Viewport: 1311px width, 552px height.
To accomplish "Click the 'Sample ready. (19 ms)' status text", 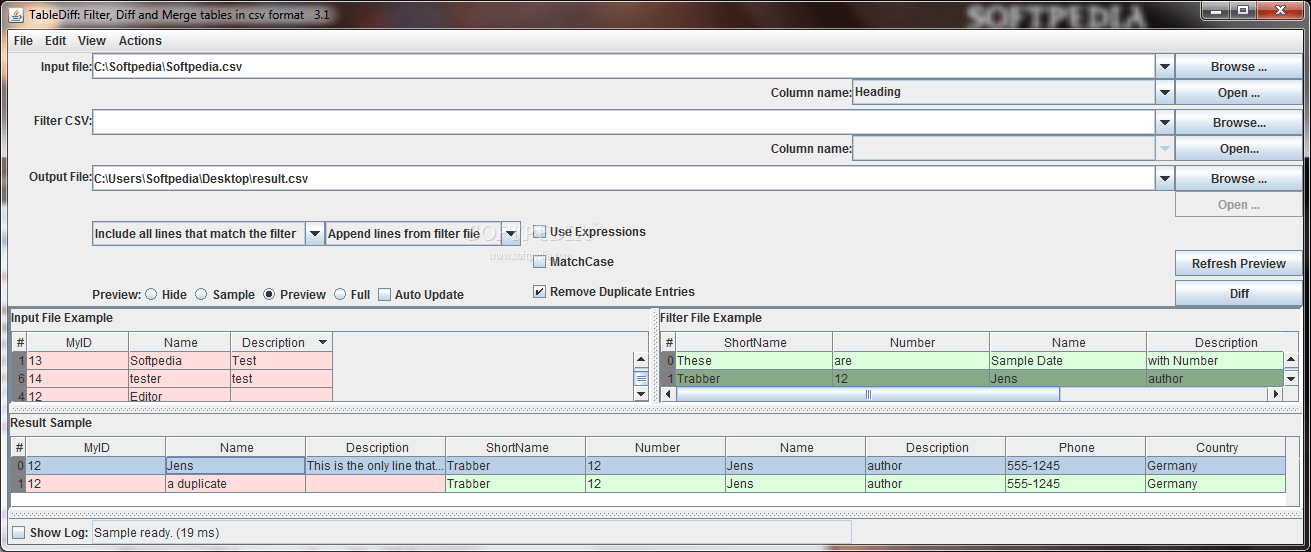I will (x=156, y=533).
